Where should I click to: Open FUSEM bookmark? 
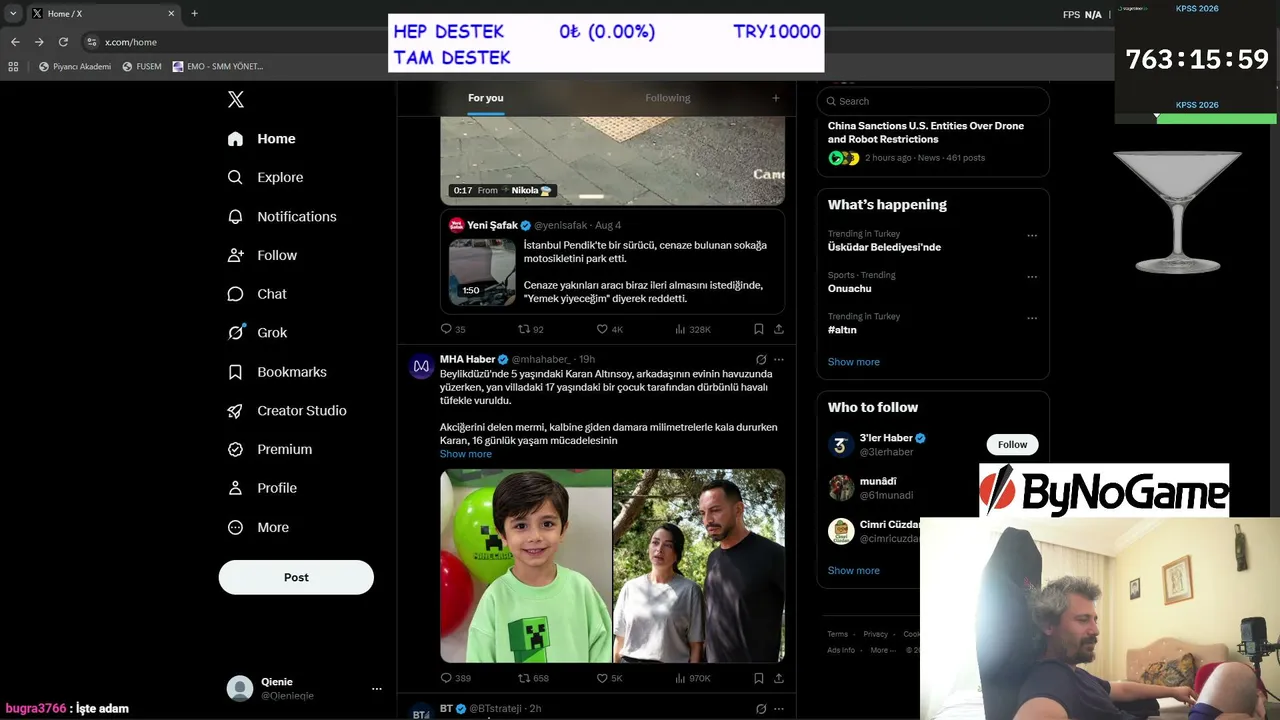point(142,67)
